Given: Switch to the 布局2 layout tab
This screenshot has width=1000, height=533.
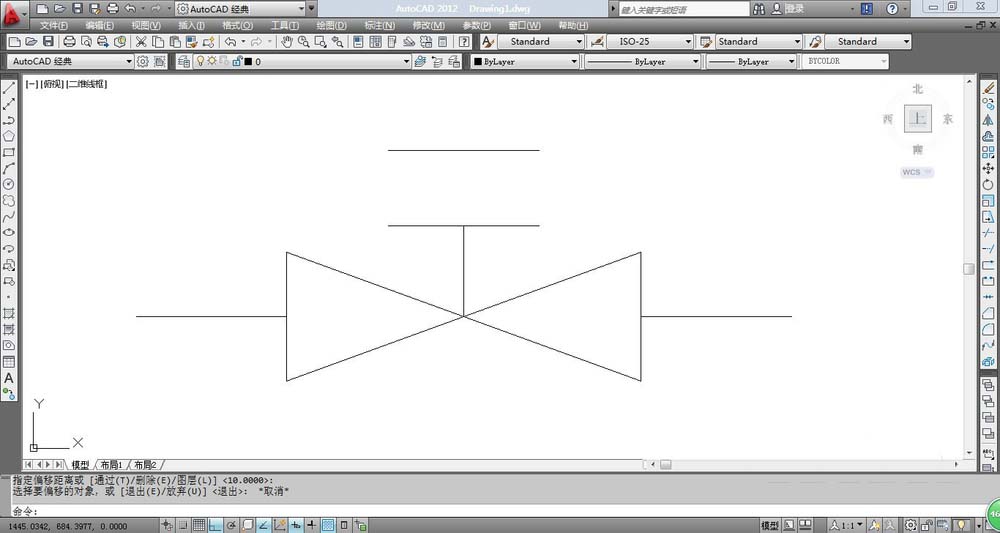Looking at the screenshot, I should coord(145,465).
